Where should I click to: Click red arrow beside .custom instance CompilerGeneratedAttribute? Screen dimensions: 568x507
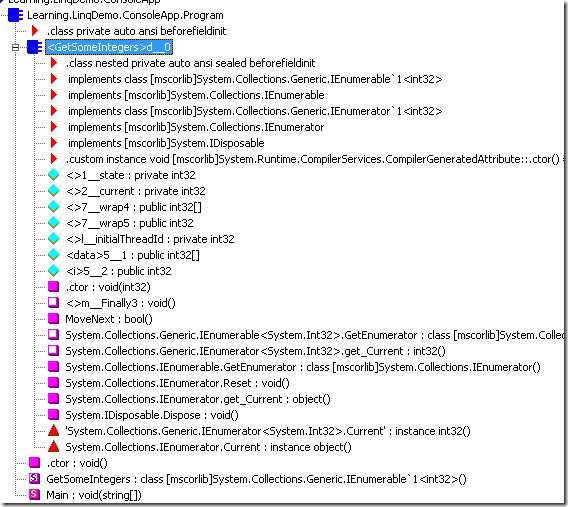pyautogui.click(x=54, y=159)
